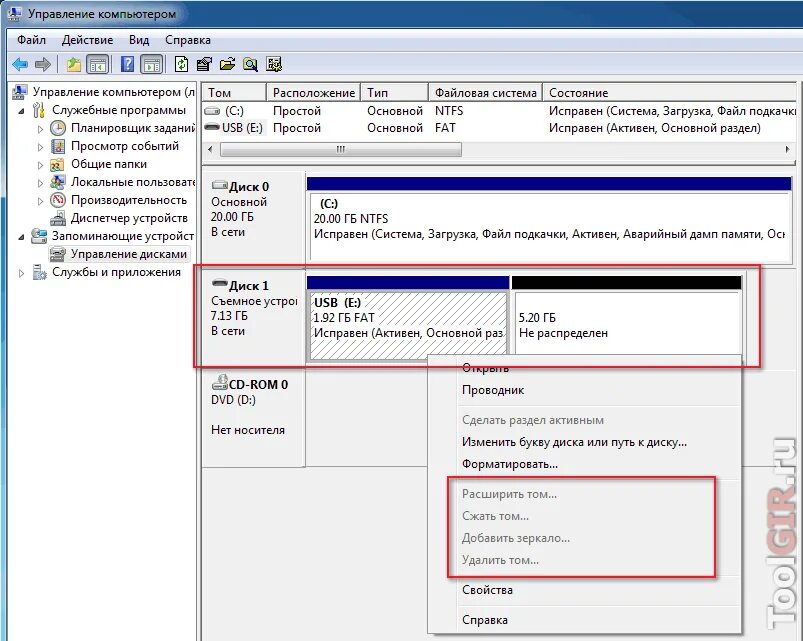Image resolution: width=803 pixels, height=641 pixels.
Task: Click the Службы и приложения icon
Action: coord(39,272)
